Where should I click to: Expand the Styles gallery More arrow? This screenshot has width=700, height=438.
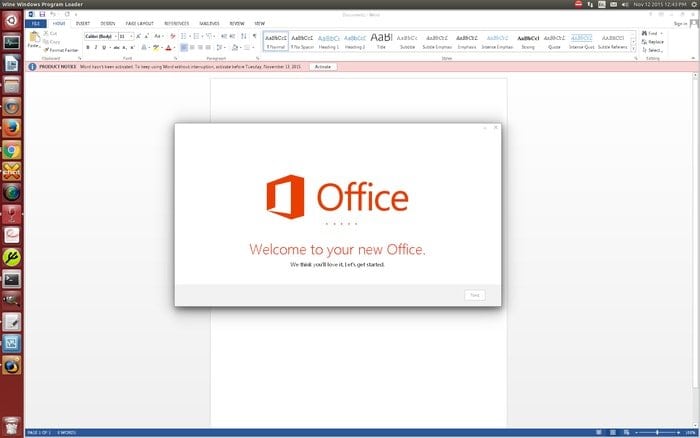click(633, 48)
